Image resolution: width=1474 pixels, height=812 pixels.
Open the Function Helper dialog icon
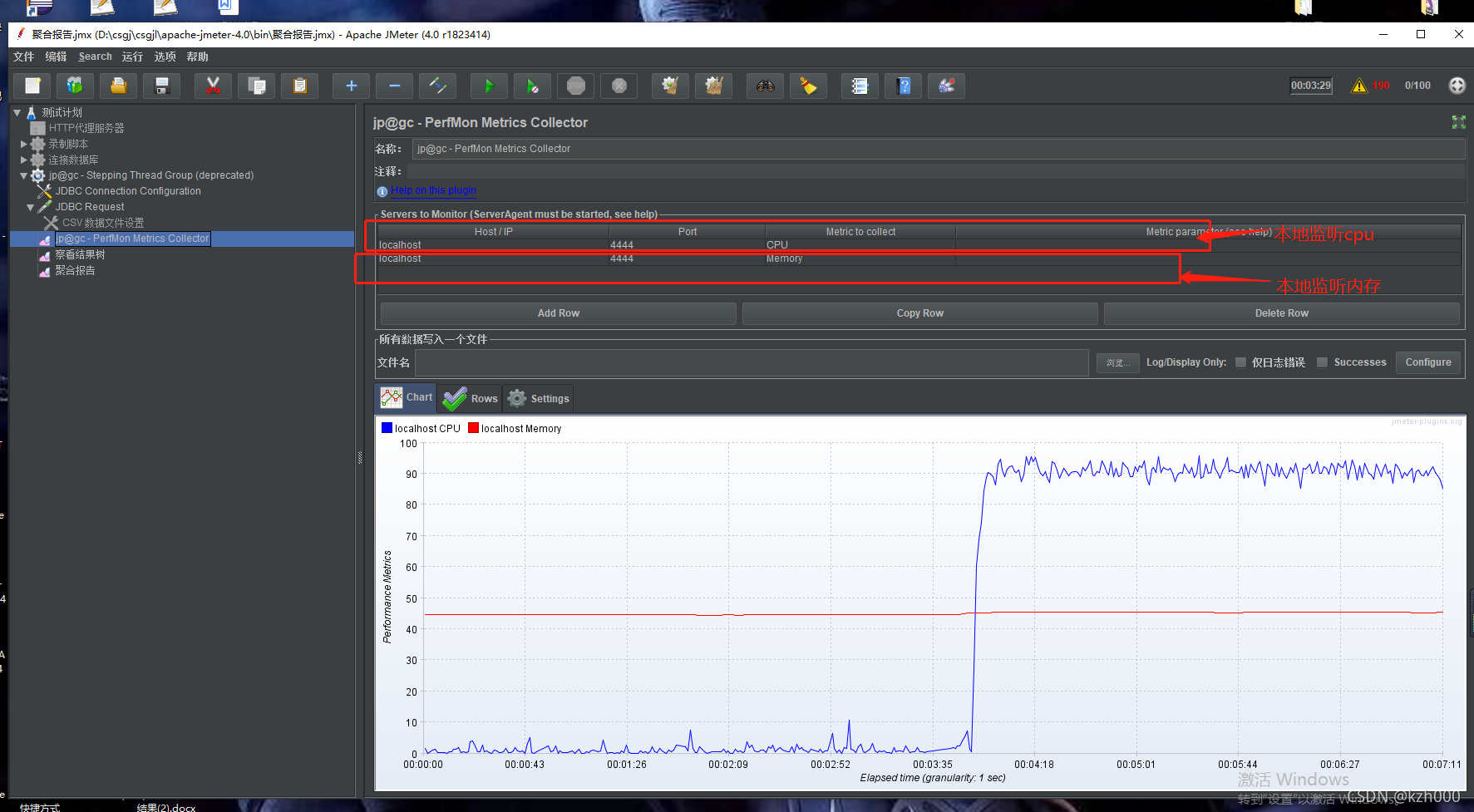(x=860, y=86)
